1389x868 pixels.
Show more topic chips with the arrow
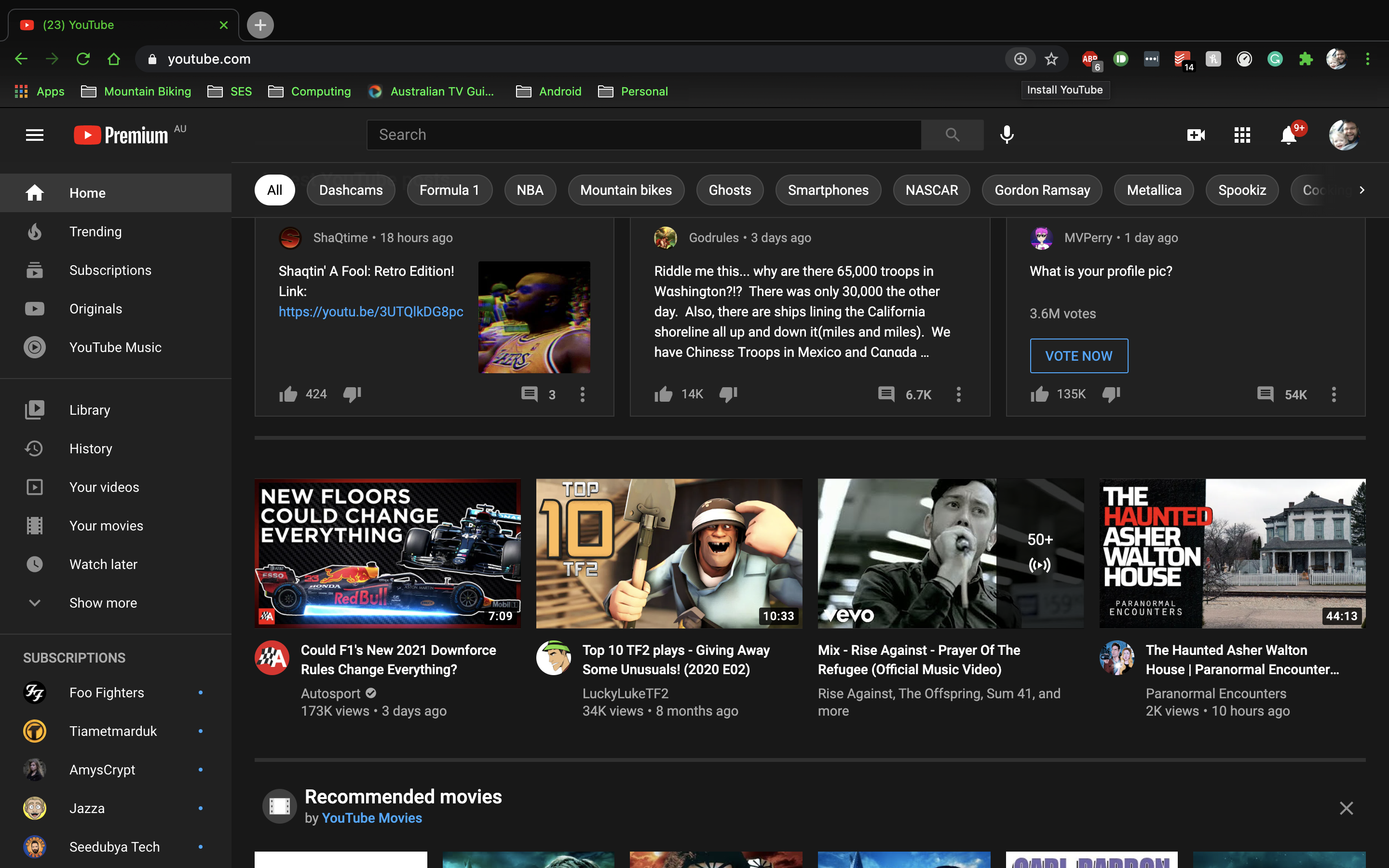click(x=1362, y=190)
